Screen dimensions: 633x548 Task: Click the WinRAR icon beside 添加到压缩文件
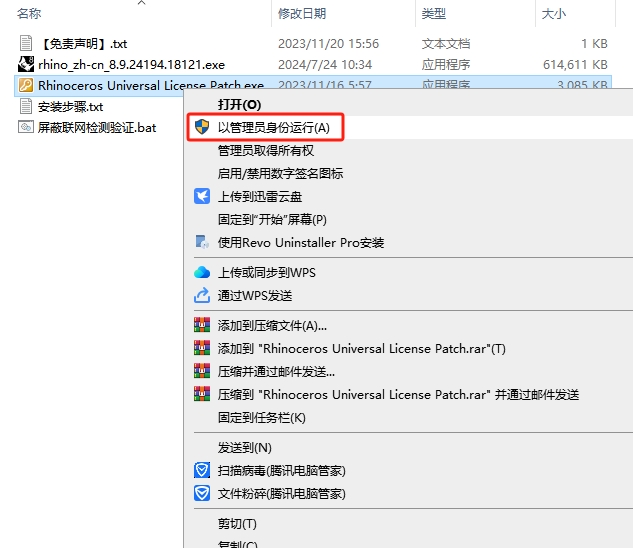[x=202, y=325]
